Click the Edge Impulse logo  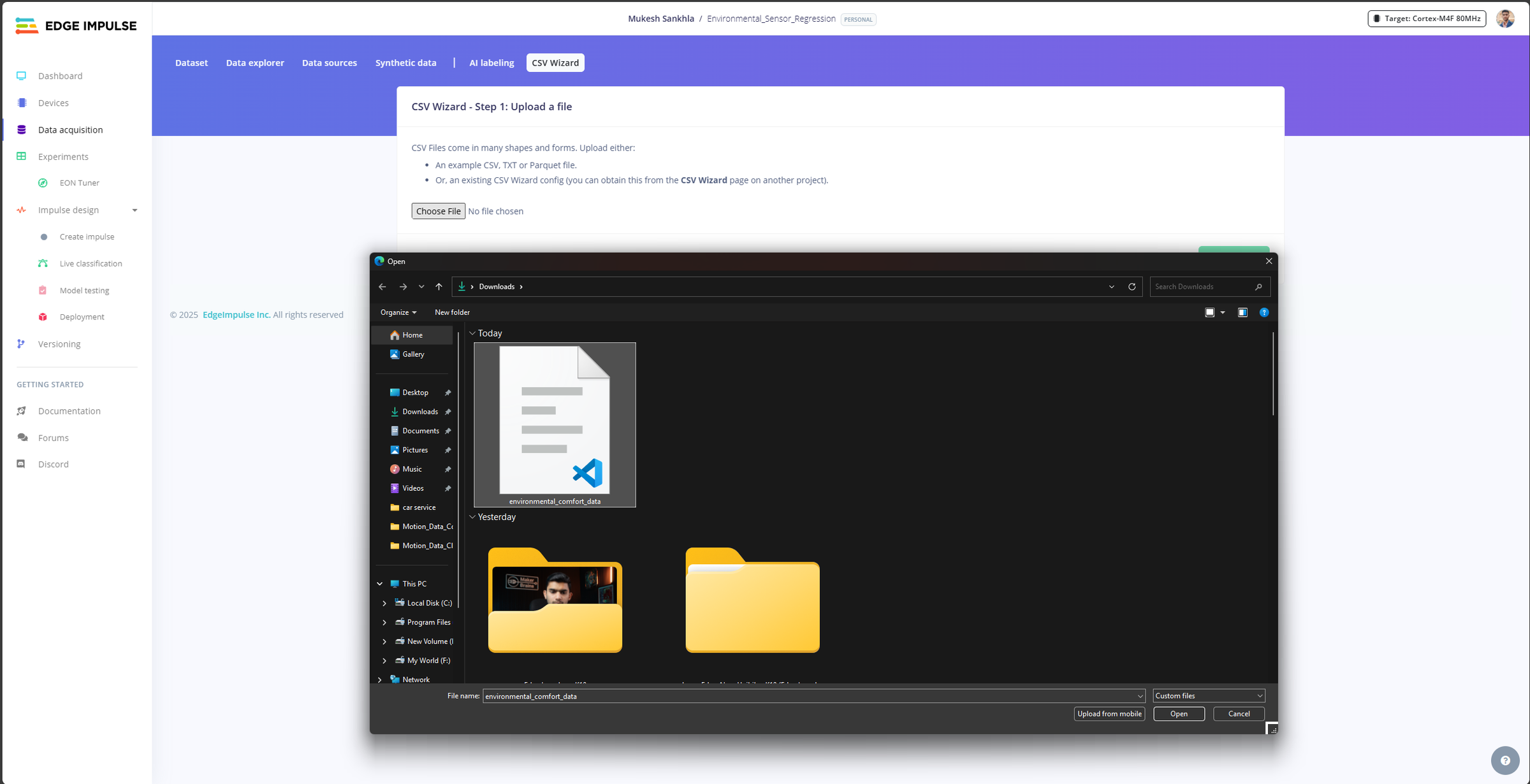click(x=76, y=25)
